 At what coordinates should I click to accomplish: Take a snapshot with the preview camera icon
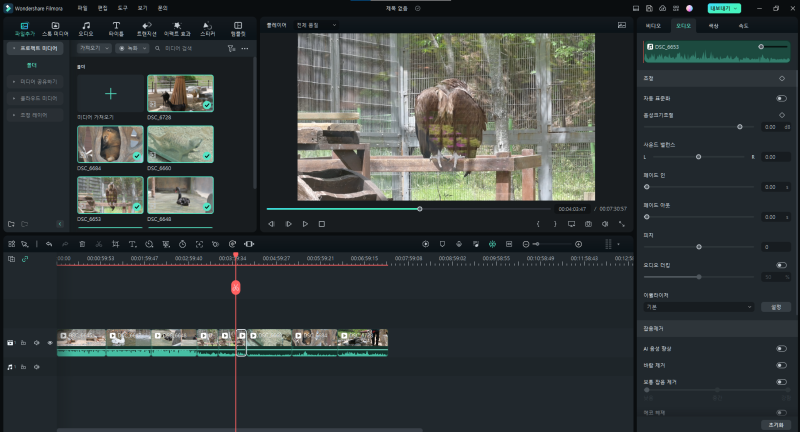tap(588, 224)
